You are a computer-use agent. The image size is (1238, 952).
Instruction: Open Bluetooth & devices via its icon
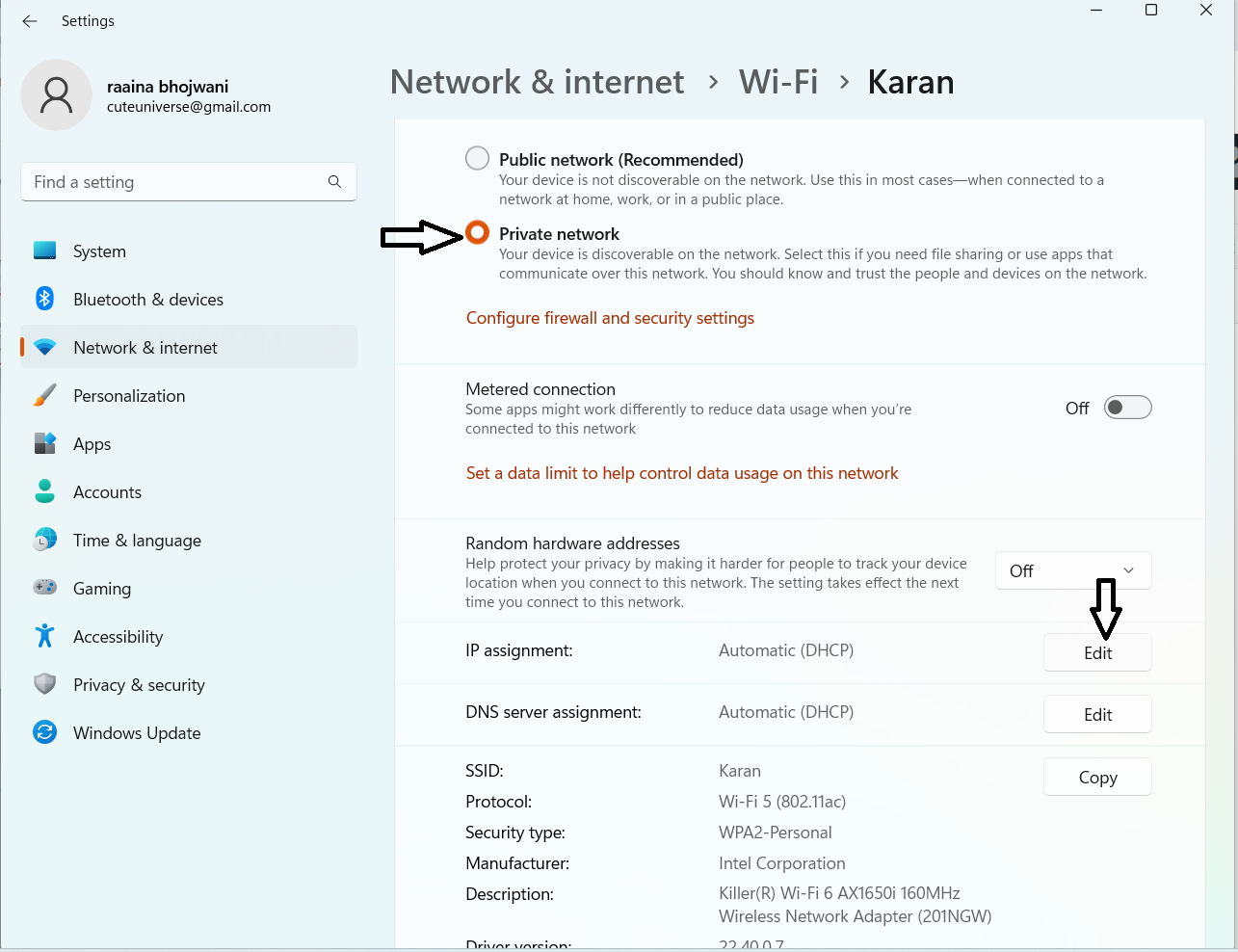45,299
